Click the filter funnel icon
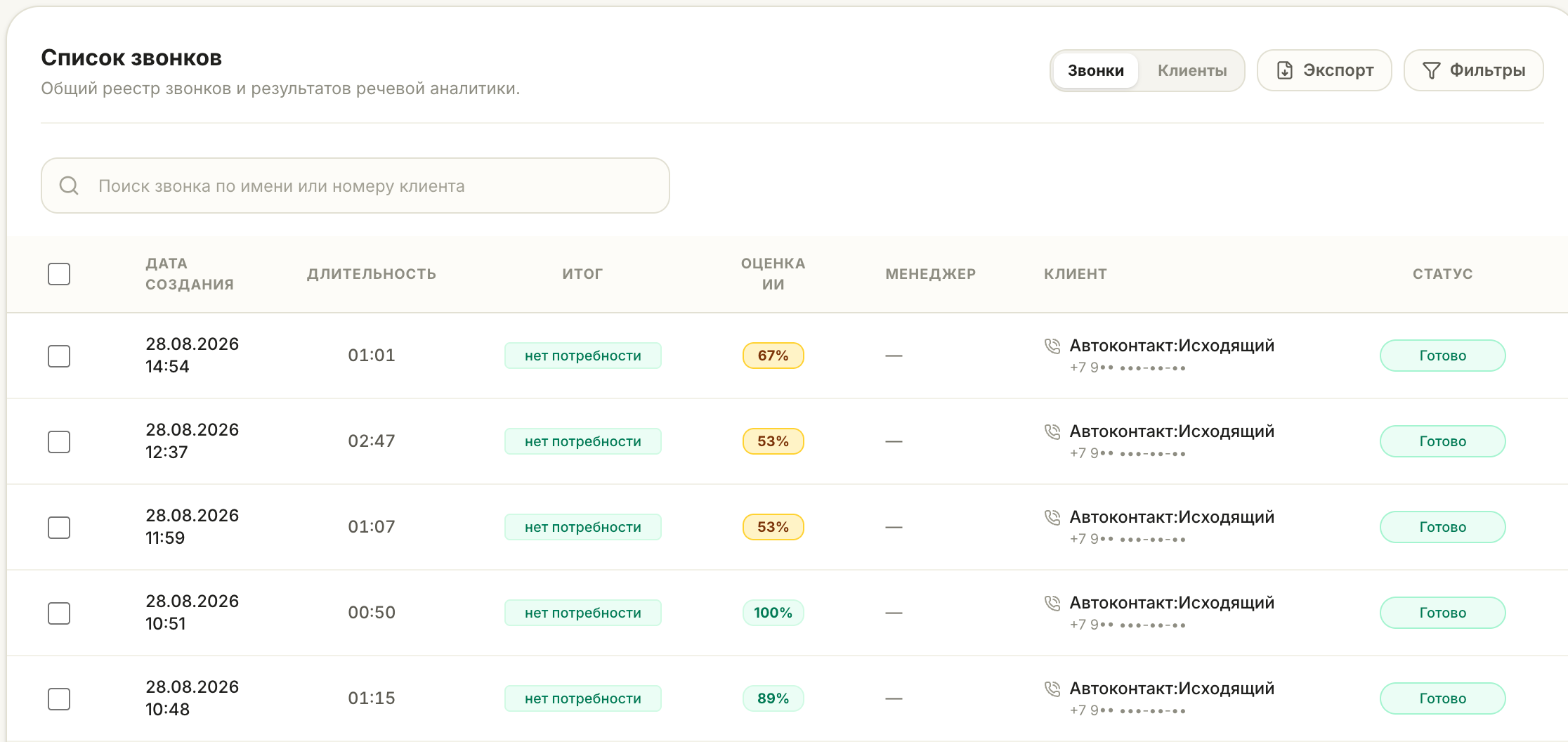 tap(1431, 71)
